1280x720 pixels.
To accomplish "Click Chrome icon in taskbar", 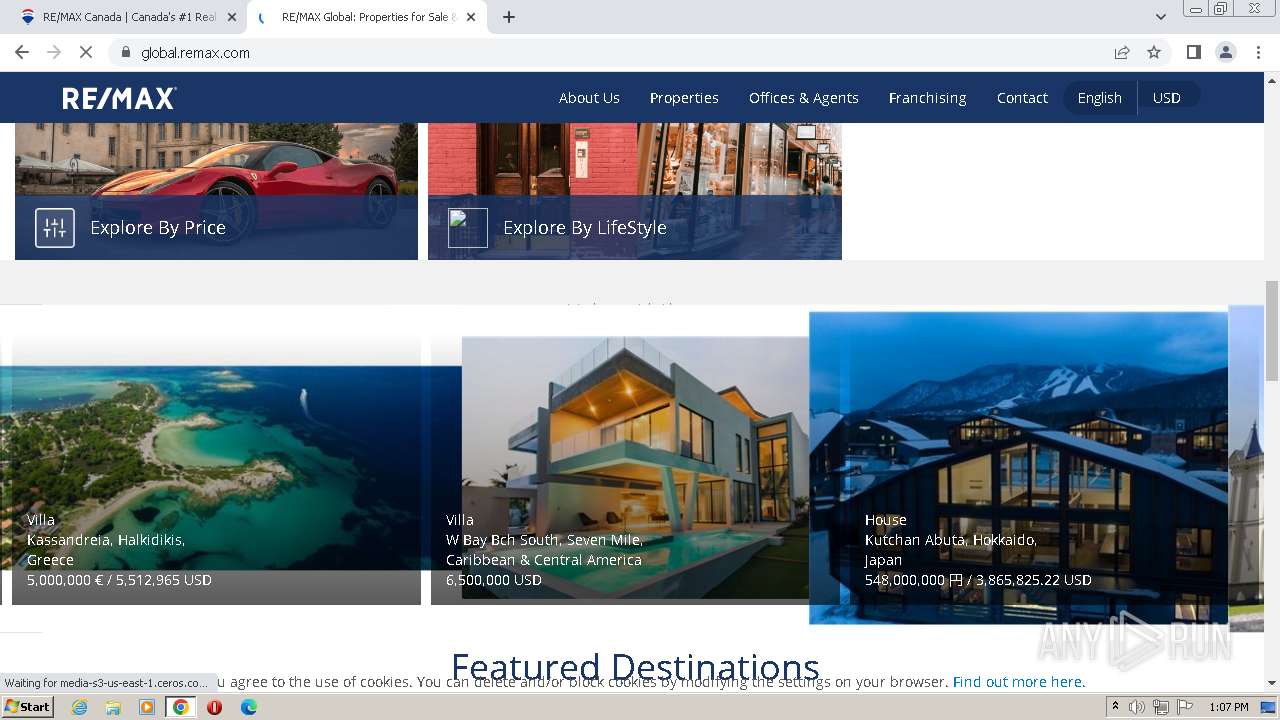I will (181, 707).
